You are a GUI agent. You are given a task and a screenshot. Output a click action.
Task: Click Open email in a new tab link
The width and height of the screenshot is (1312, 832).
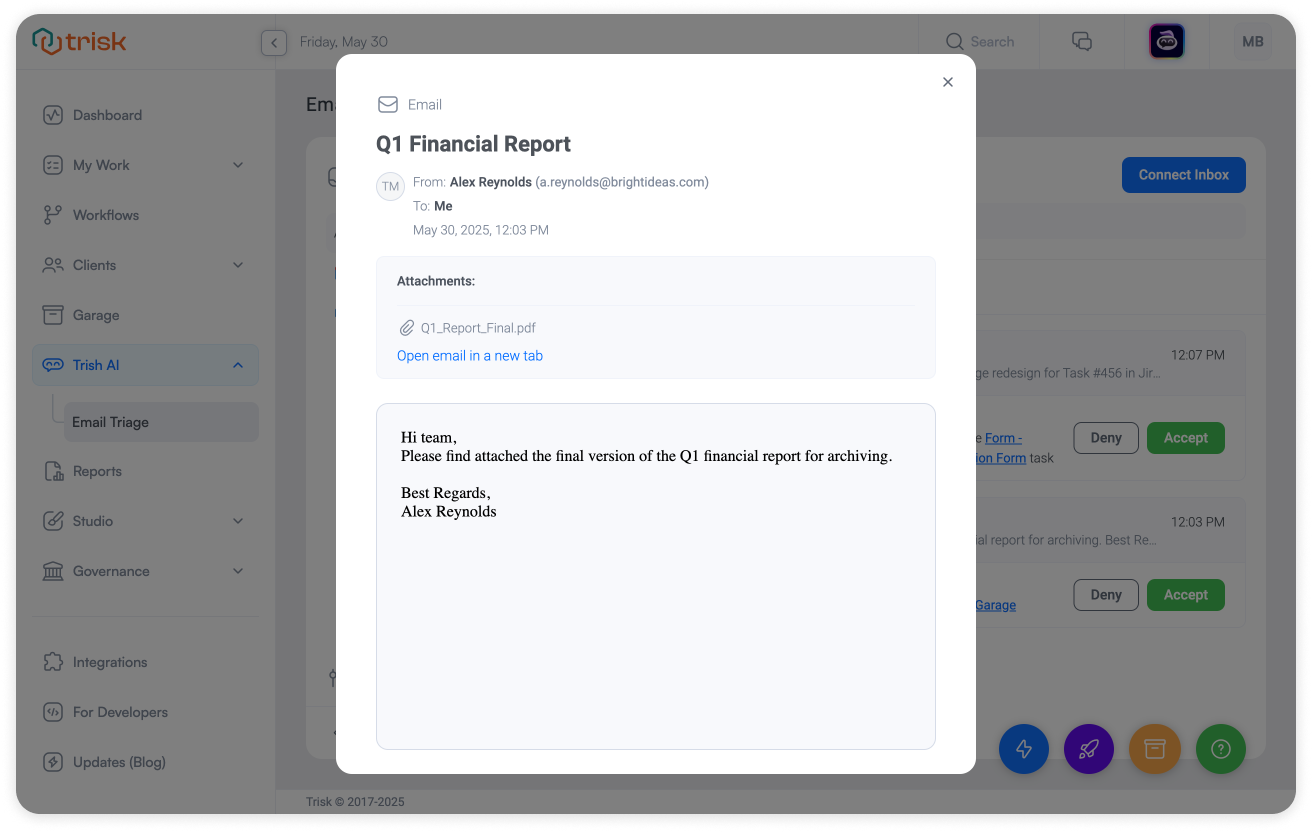[x=470, y=356]
